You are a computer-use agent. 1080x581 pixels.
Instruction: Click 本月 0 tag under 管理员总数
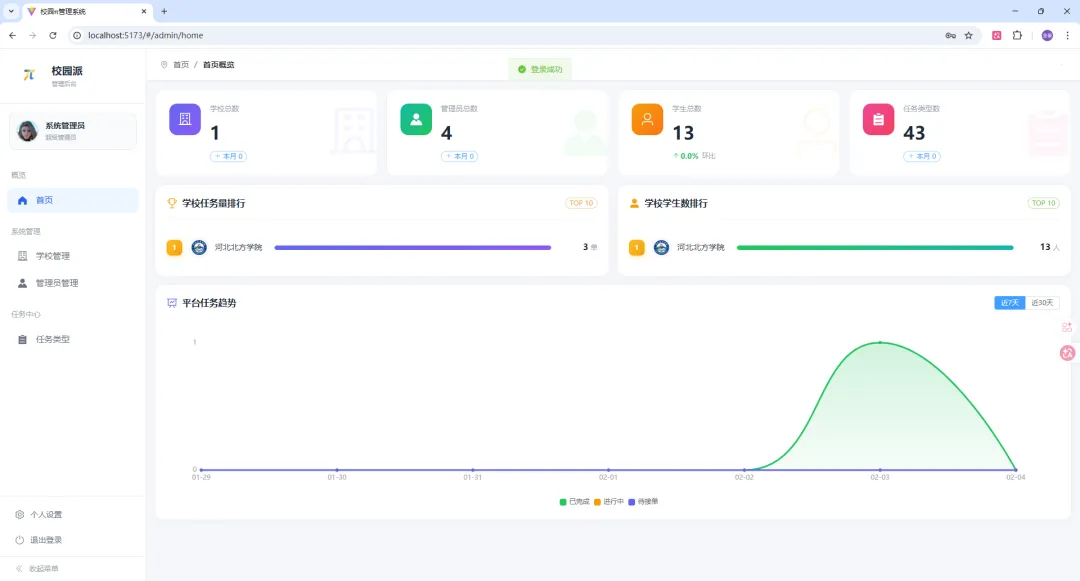click(459, 156)
